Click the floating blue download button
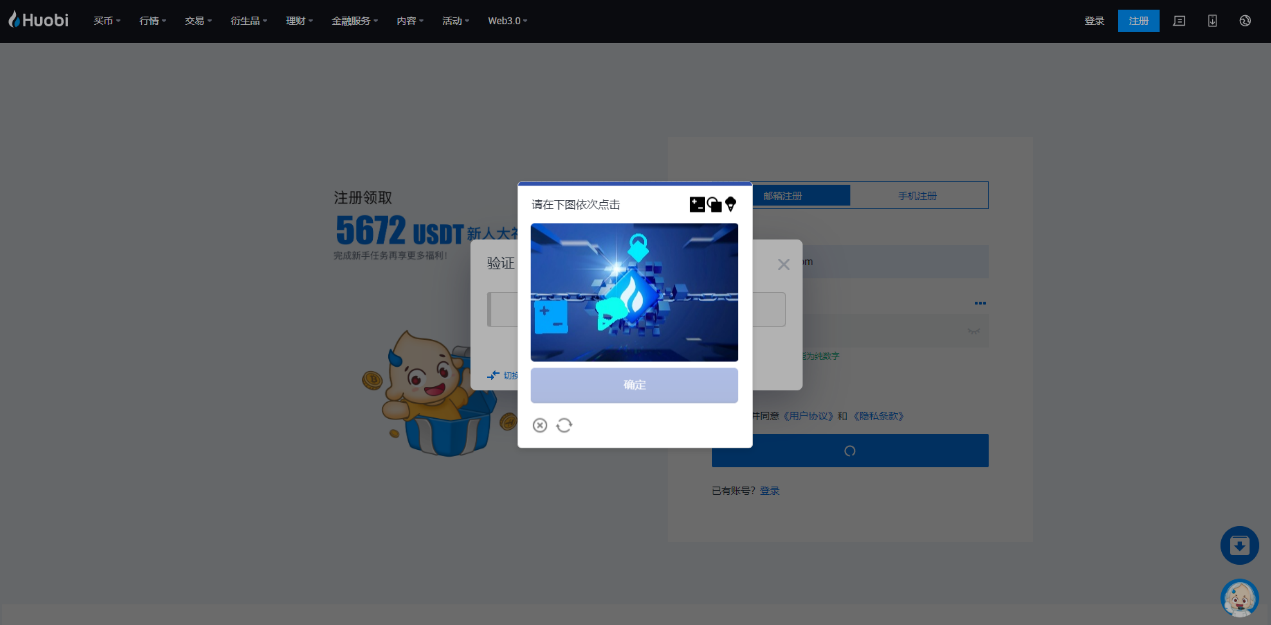Screen dimensions: 1271x625 tap(1239, 545)
